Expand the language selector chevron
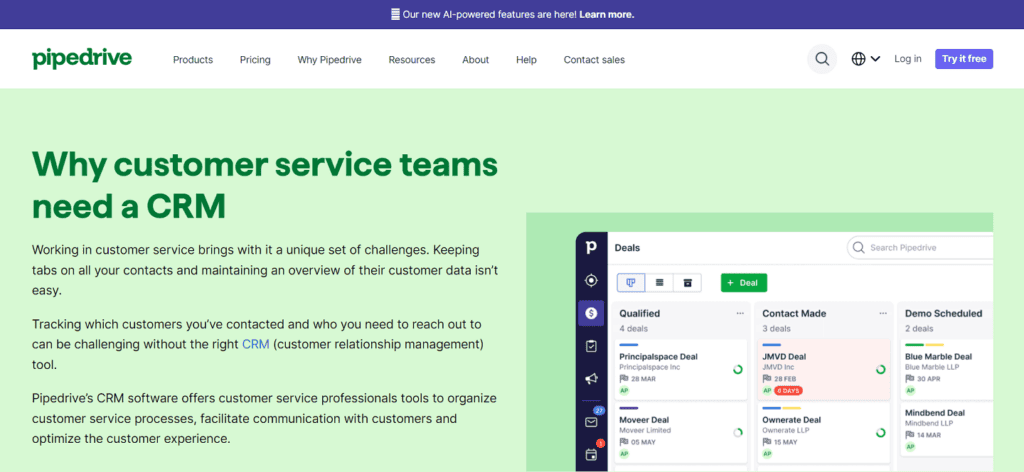1024x472 pixels. 875,59
